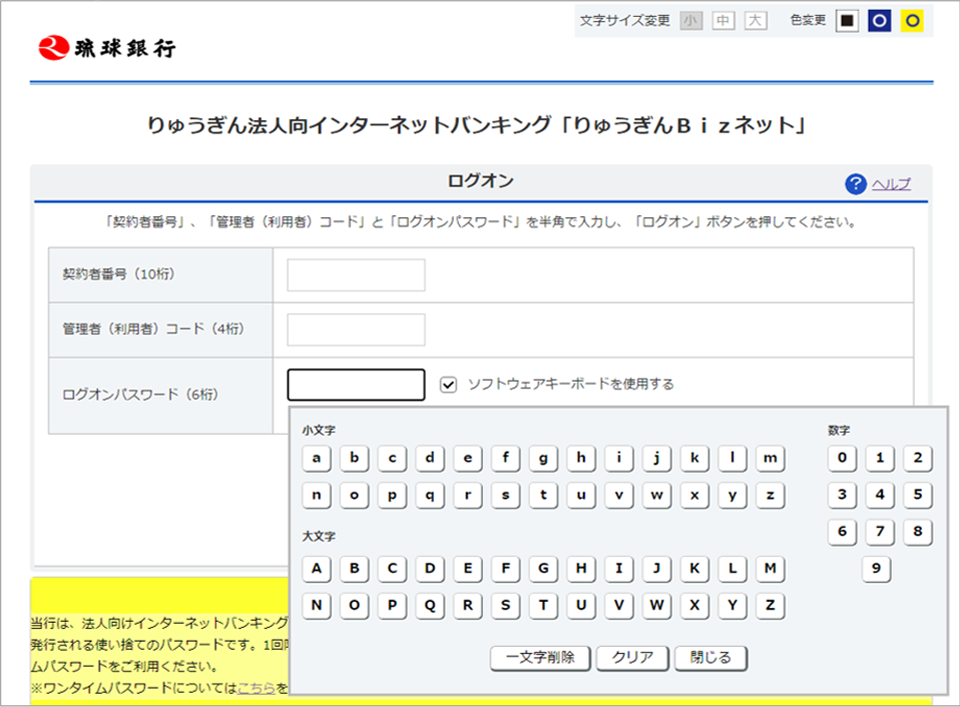Tap number key 6 on software keyboard
Screen dimensions: 960x707
point(842,532)
